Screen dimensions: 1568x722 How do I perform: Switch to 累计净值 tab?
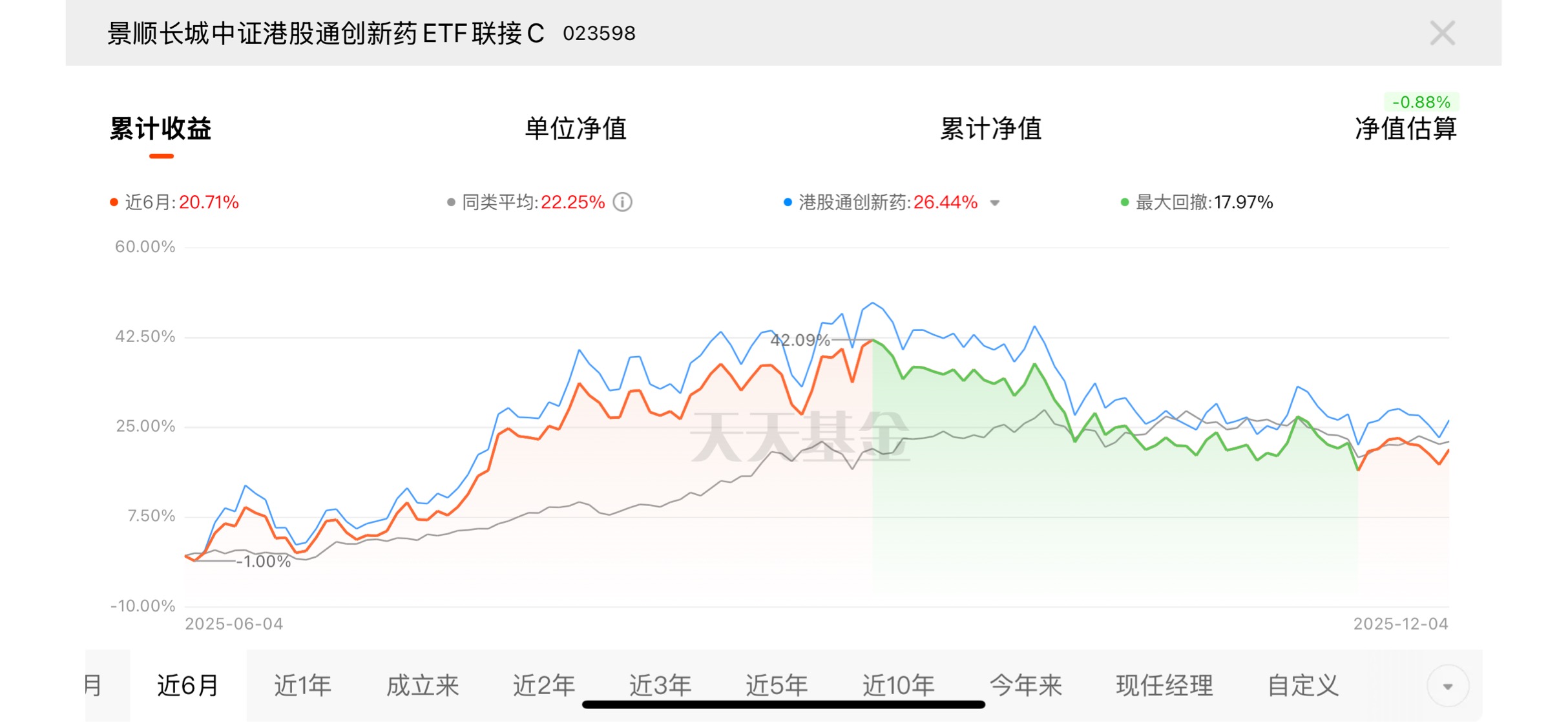990,129
